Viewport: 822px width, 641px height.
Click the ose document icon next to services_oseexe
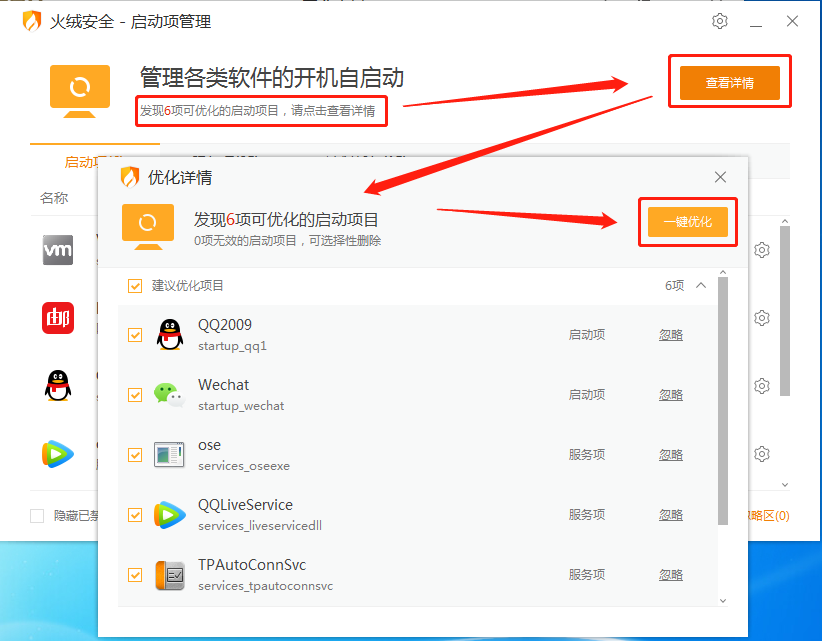coord(169,454)
